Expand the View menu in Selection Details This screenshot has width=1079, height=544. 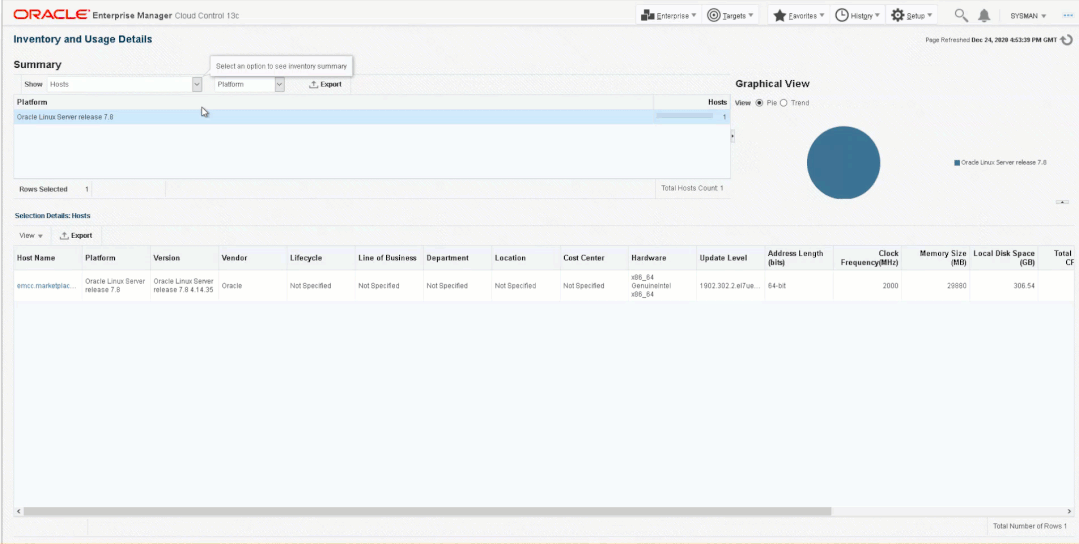(x=31, y=236)
